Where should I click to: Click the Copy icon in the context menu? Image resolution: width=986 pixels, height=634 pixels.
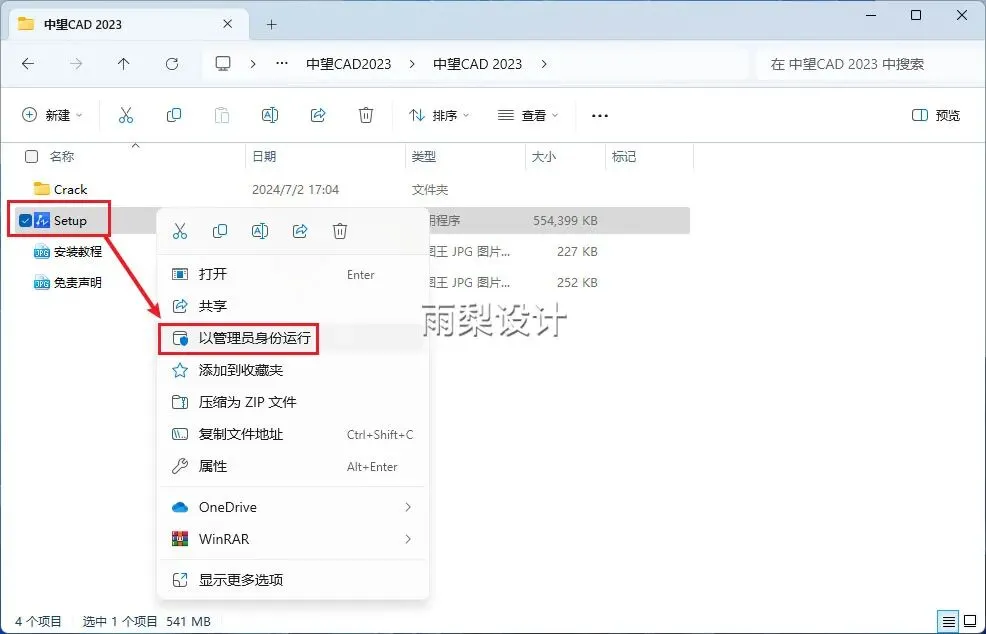(219, 231)
